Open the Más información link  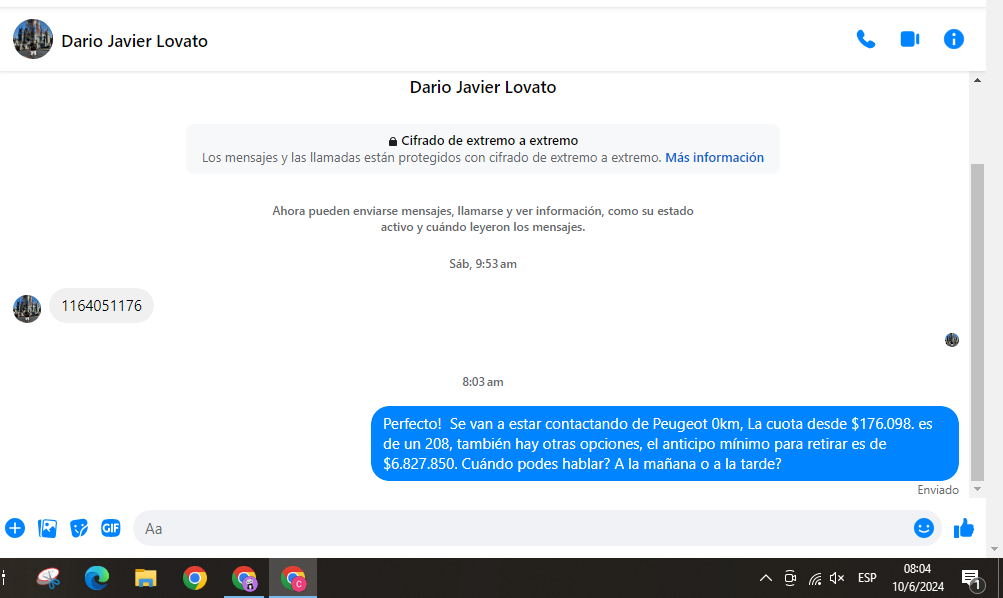pos(714,157)
